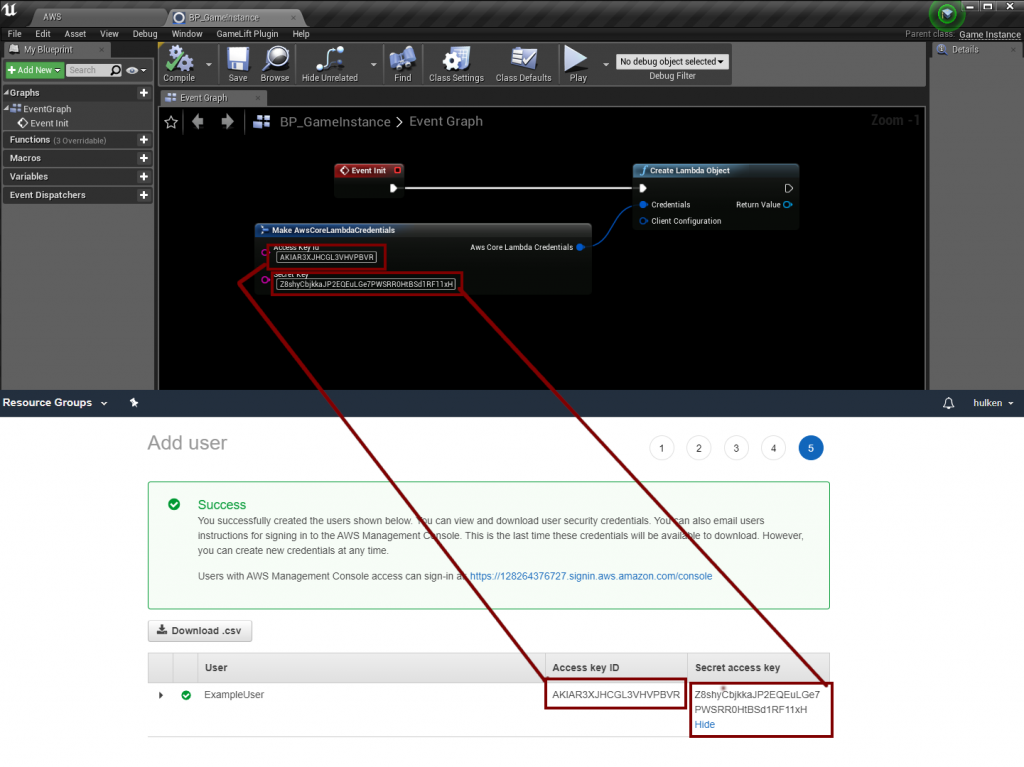Open Play options dropdown arrow
The height and width of the screenshot is (767, 1024).
pos(606,64)
